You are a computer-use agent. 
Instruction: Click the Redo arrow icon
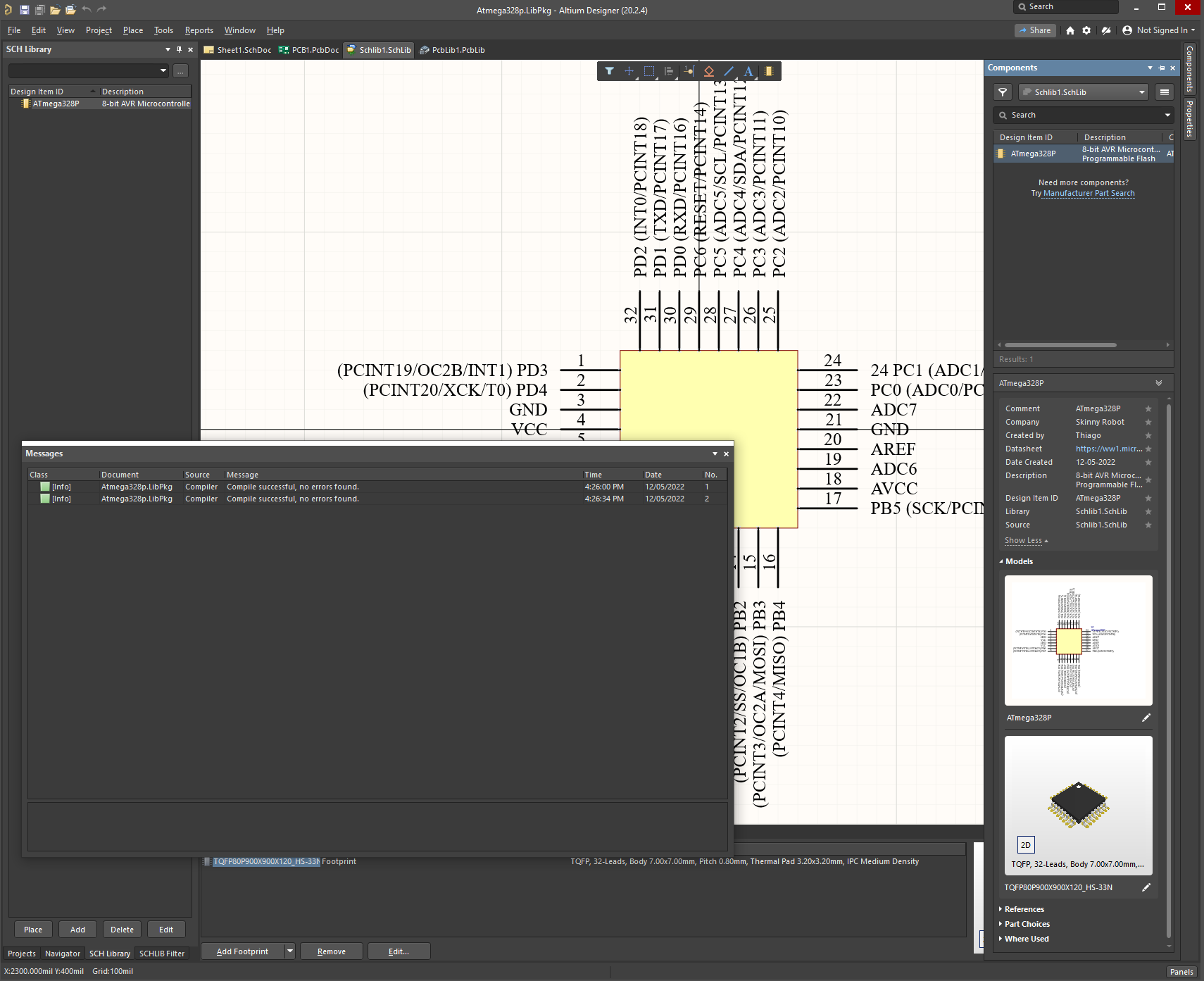(x=101, y=9)
